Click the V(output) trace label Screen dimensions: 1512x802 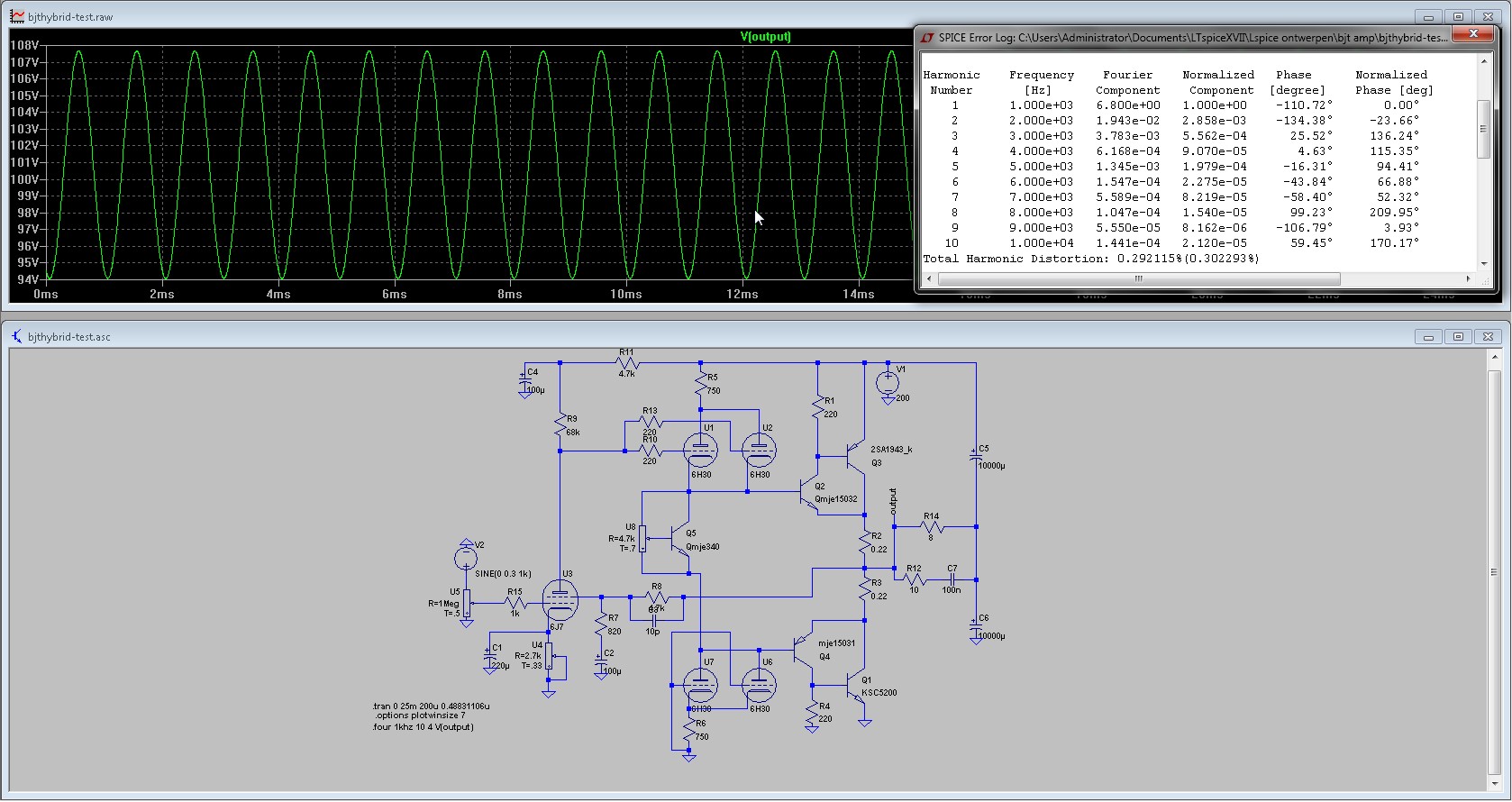(765, 37)
